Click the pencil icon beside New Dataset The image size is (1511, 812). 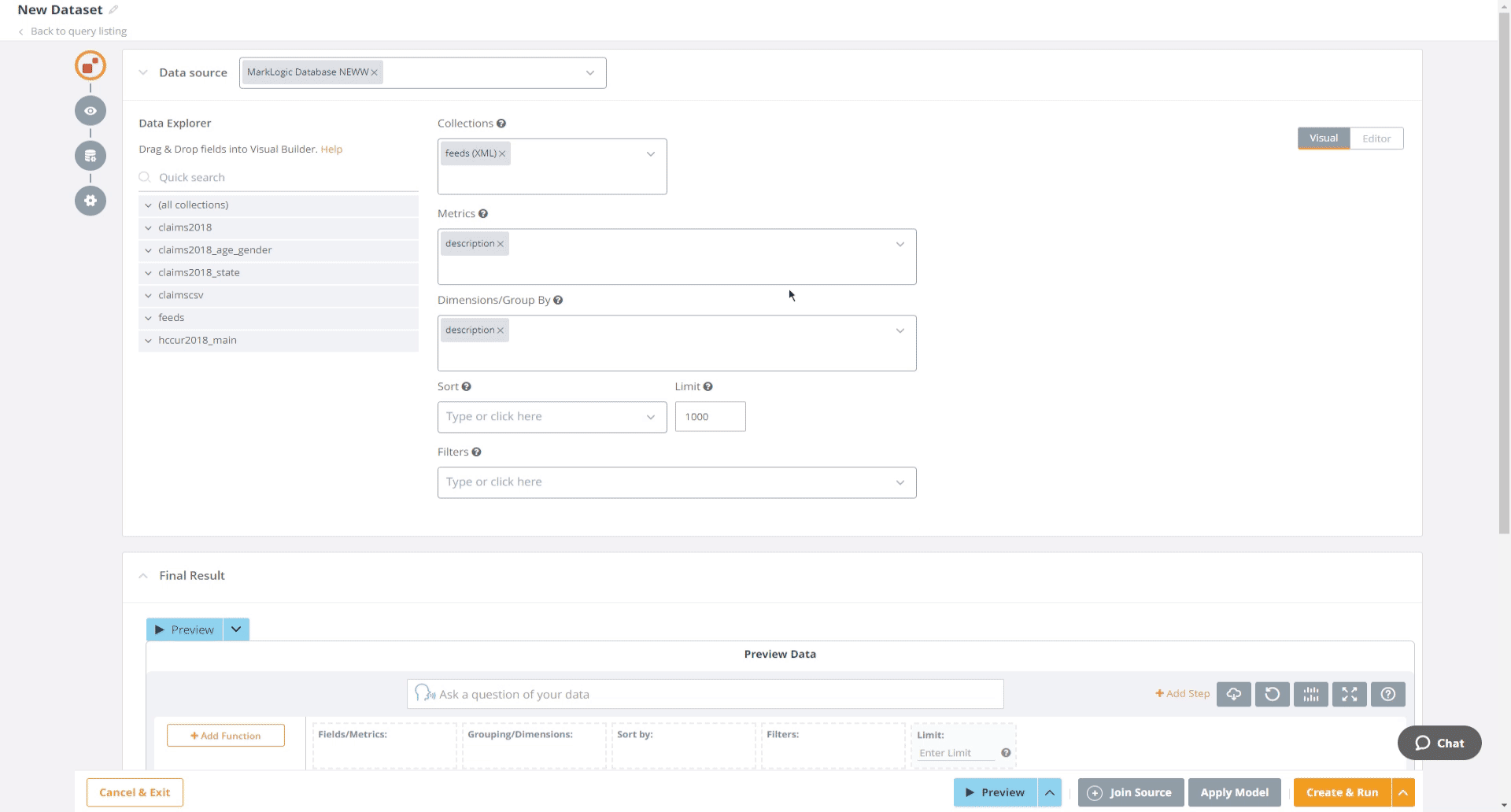pos(113,10)
